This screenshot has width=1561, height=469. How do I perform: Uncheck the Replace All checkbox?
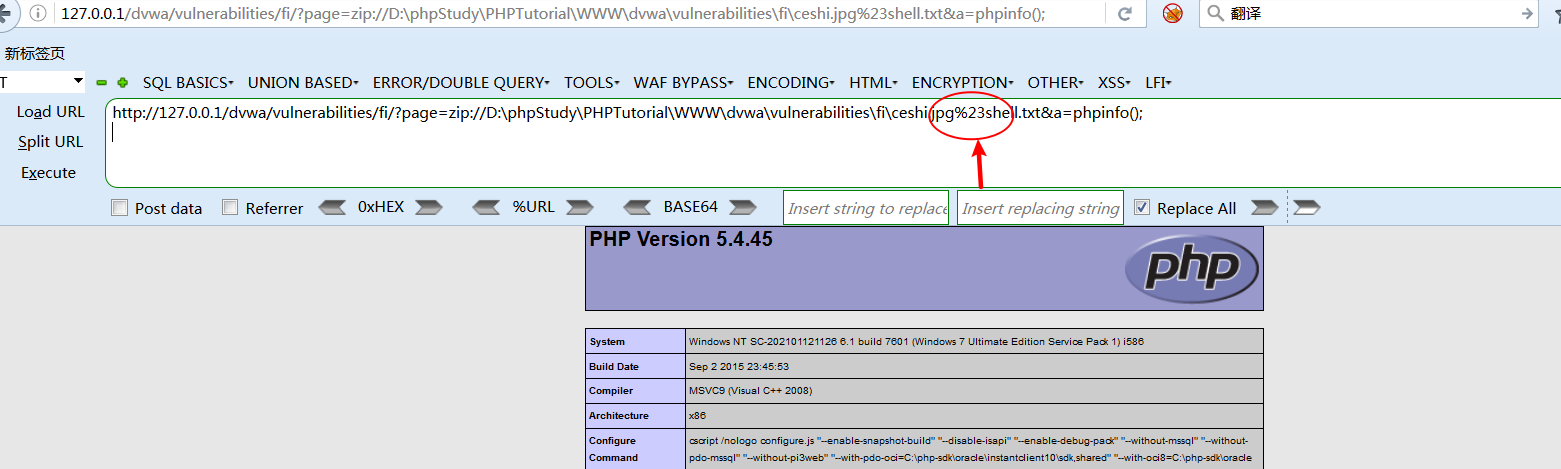(1142, 208)
